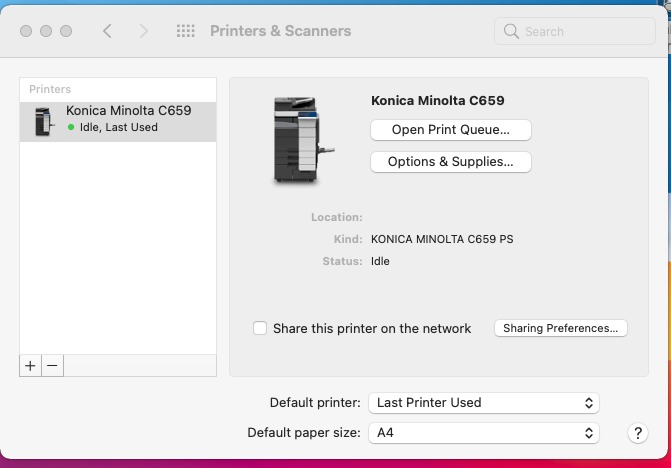Open the help question mark button

pos(637,433)
